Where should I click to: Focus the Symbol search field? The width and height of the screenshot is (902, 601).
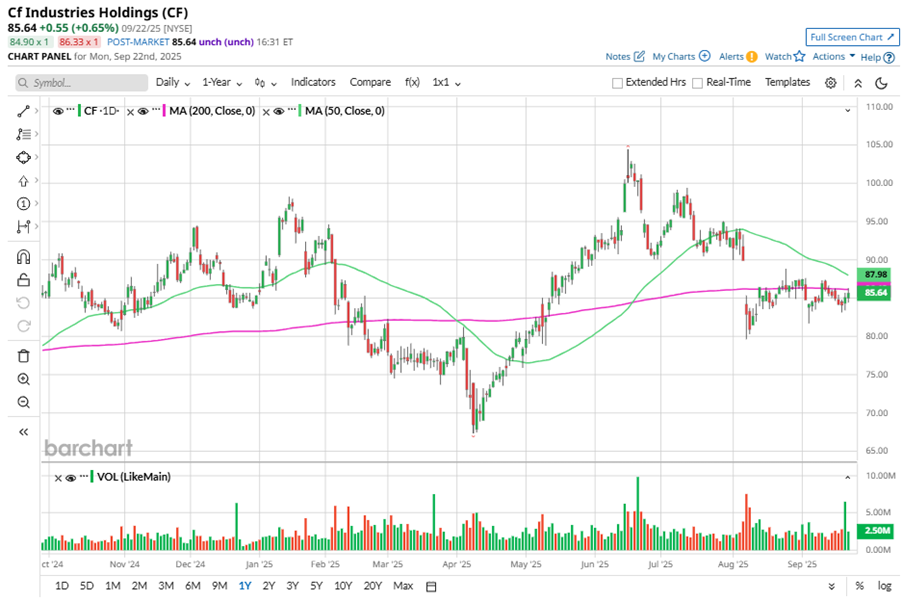point(81,83)
